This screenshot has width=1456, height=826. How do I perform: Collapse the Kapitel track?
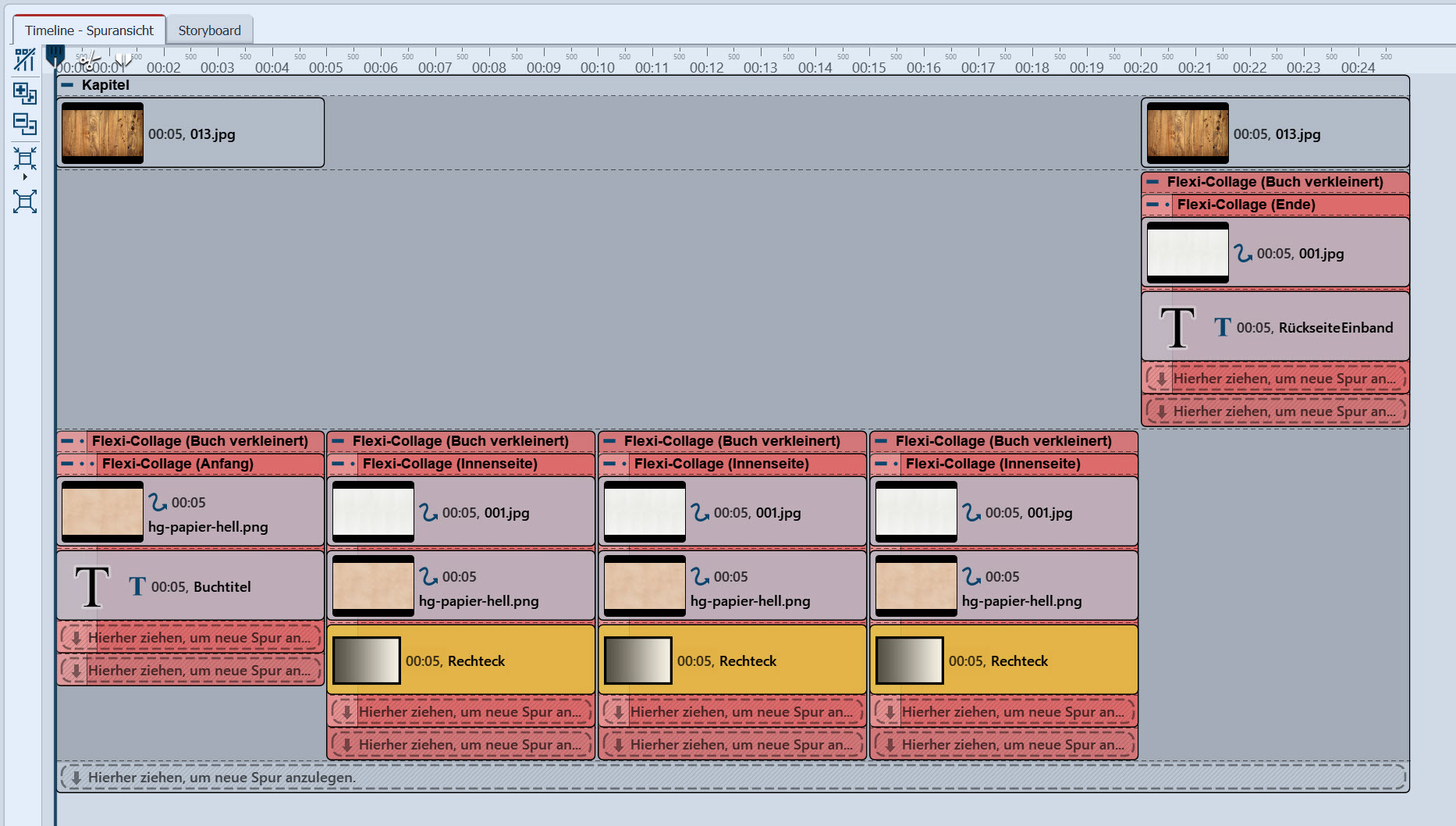point(68,85)
